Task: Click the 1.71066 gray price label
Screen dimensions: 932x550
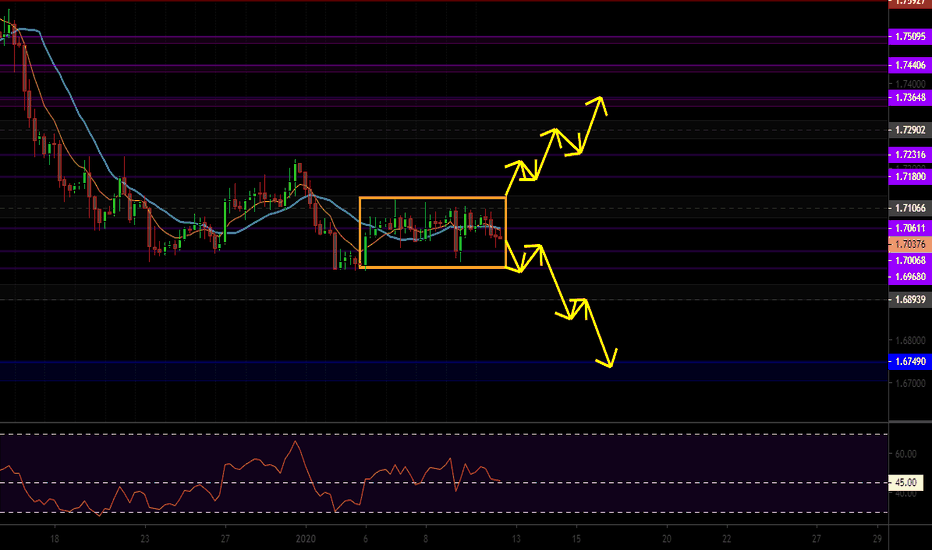Action: coord(910,208)
